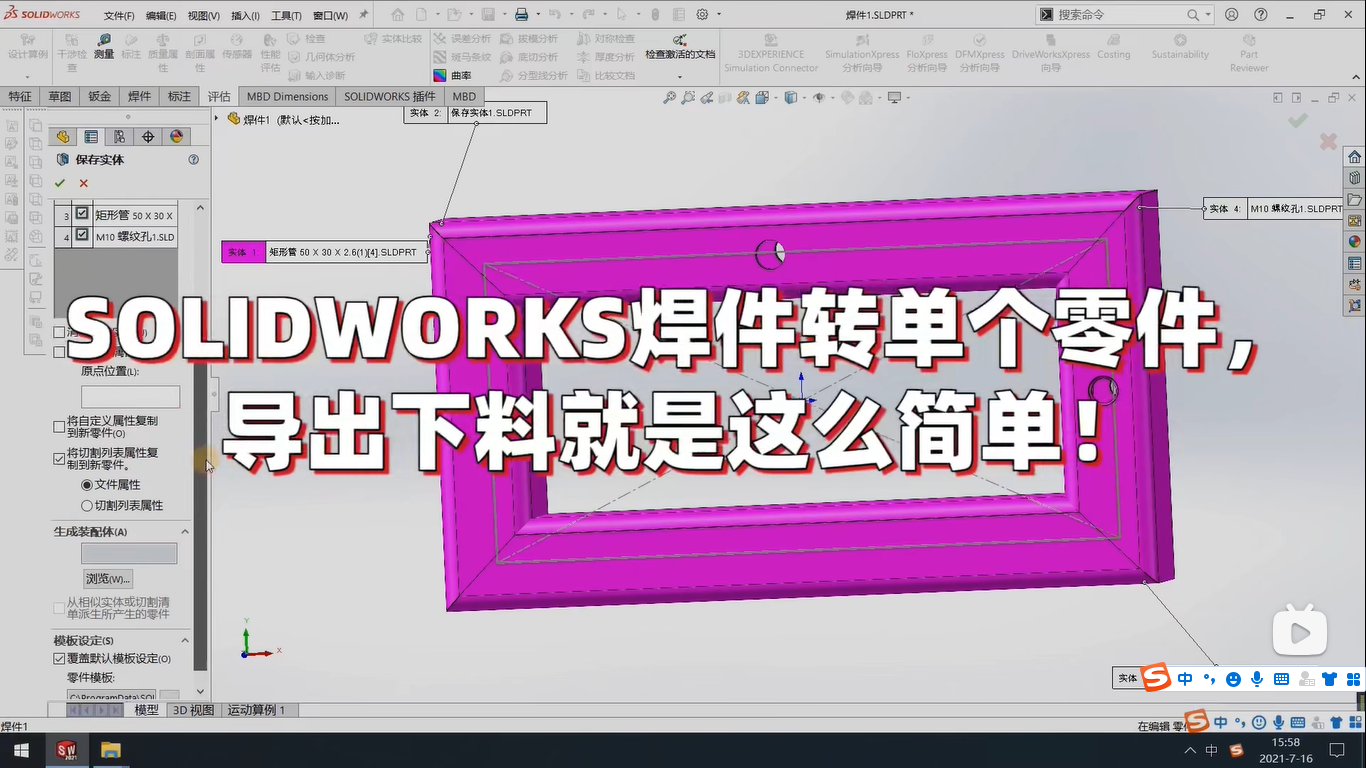1366x768 pixels.
Task: Click the Zoom to Fit magnifier icon
Action: pos(670,97)
